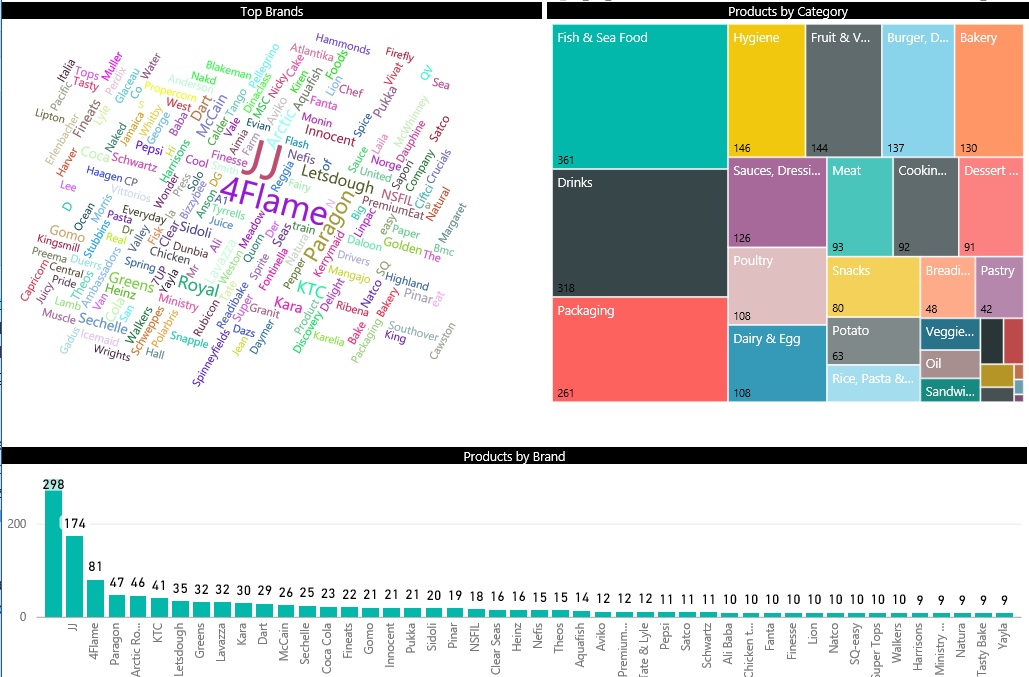Click the Schwartz axis label
This screenshot has width=1029, height=677.
[x=707, y=645]
